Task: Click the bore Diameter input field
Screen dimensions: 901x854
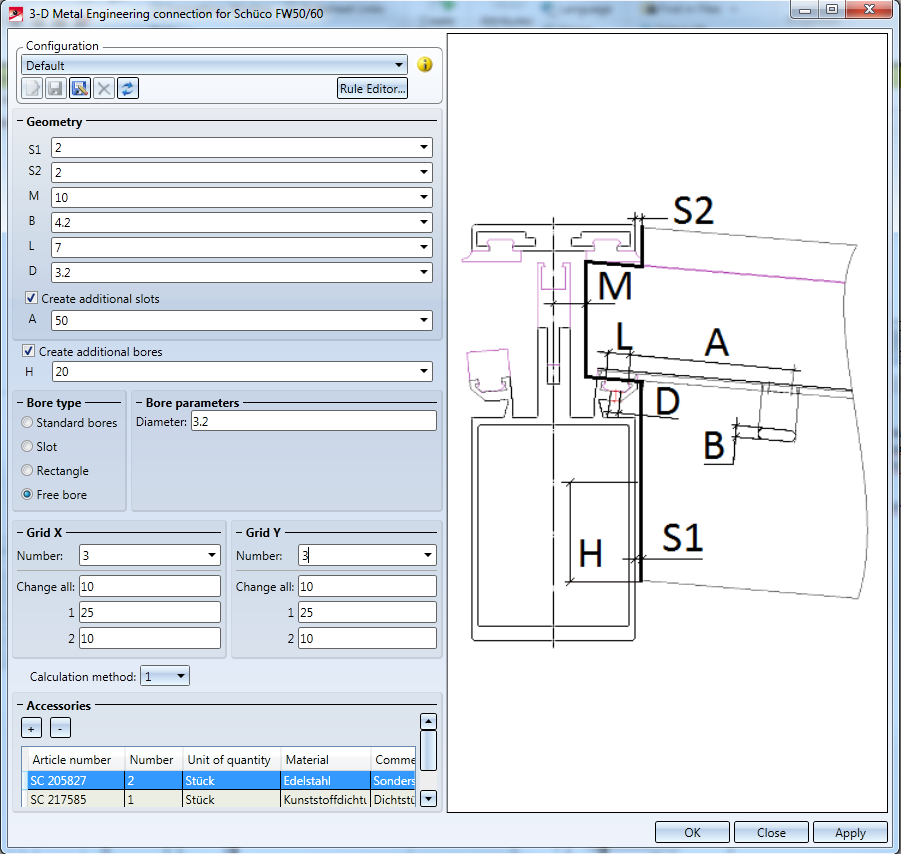Action: point(313,421)
